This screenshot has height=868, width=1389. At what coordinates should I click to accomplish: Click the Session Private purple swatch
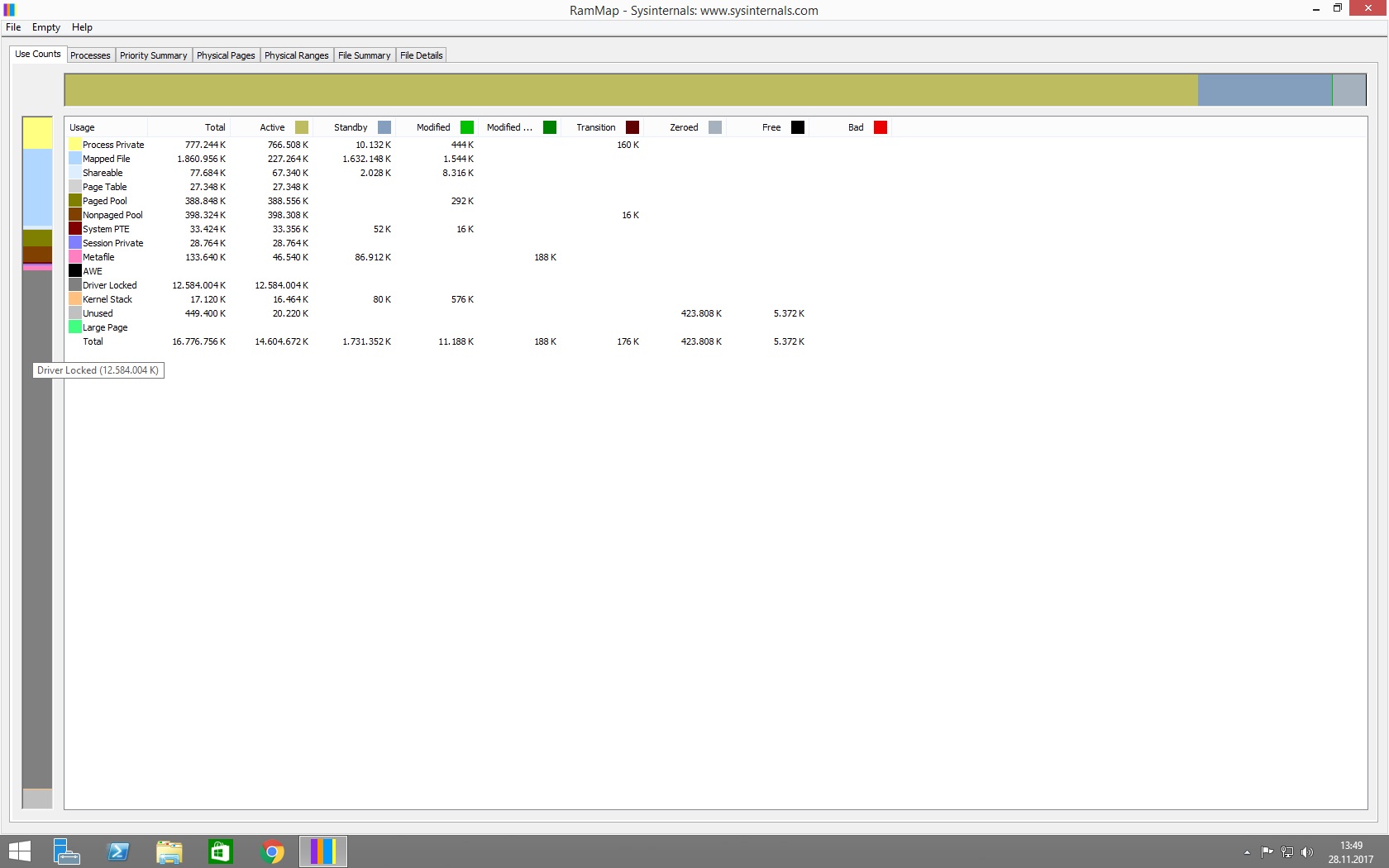click(75, 243)
